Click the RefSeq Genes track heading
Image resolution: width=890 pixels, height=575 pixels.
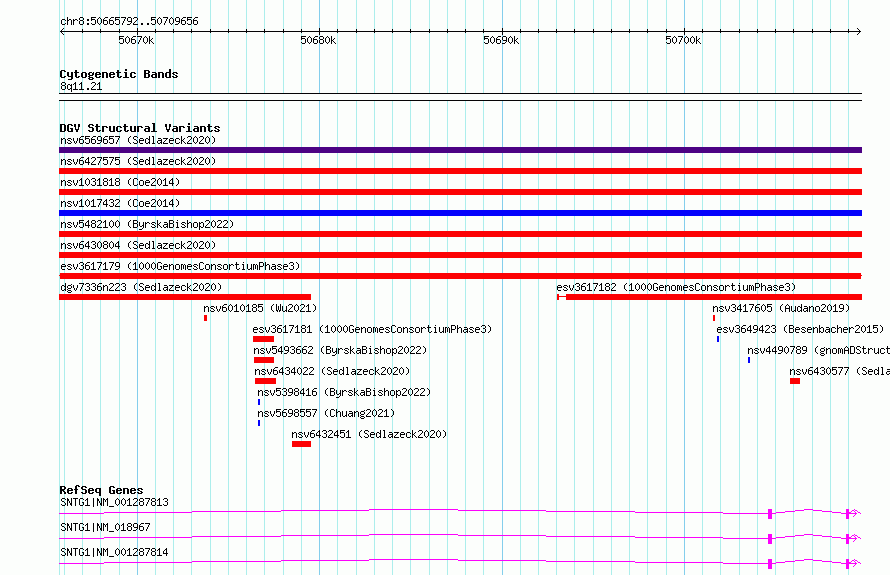click(101, 490)
